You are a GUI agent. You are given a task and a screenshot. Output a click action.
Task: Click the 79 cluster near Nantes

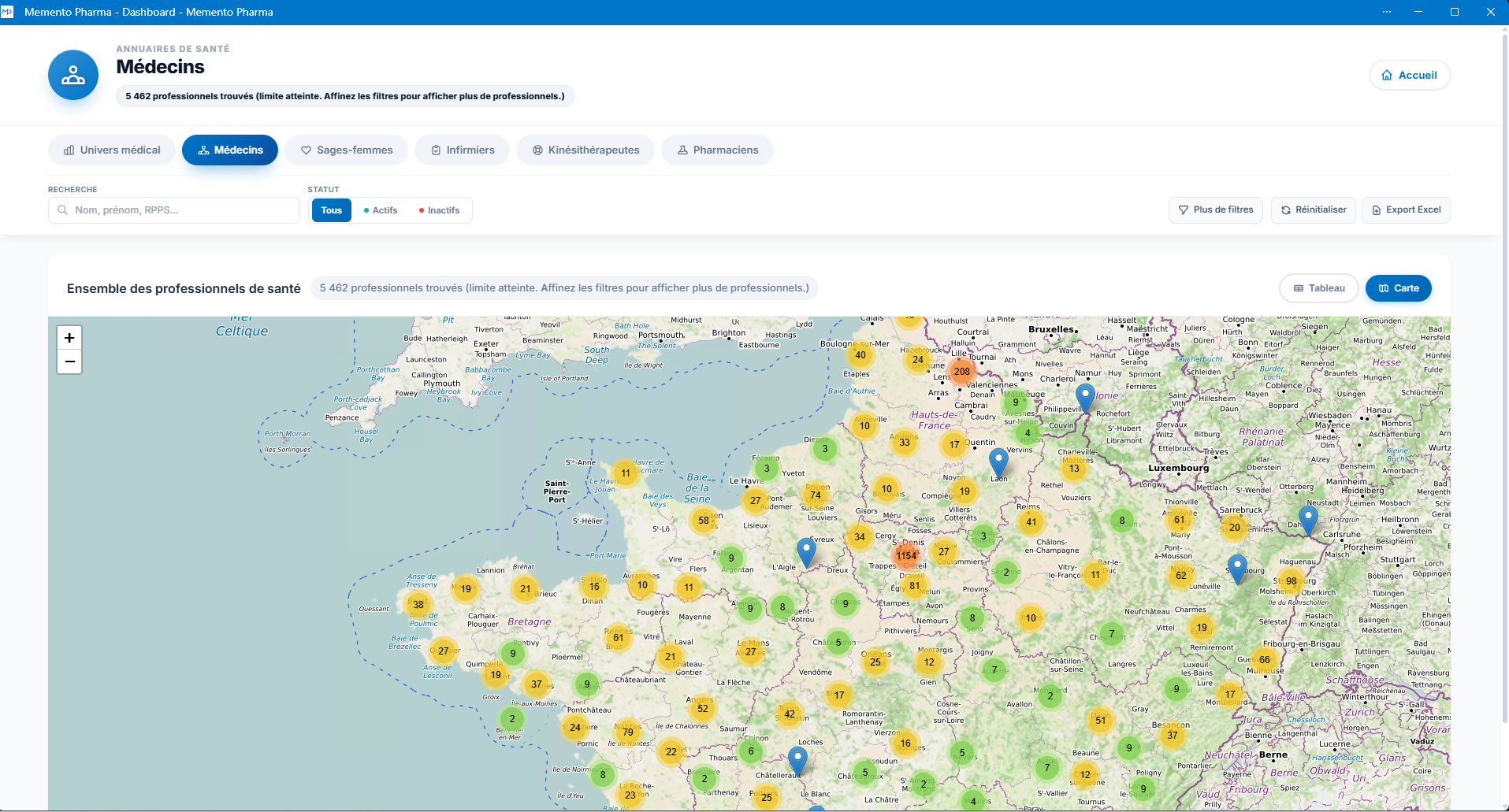(628, 732)
